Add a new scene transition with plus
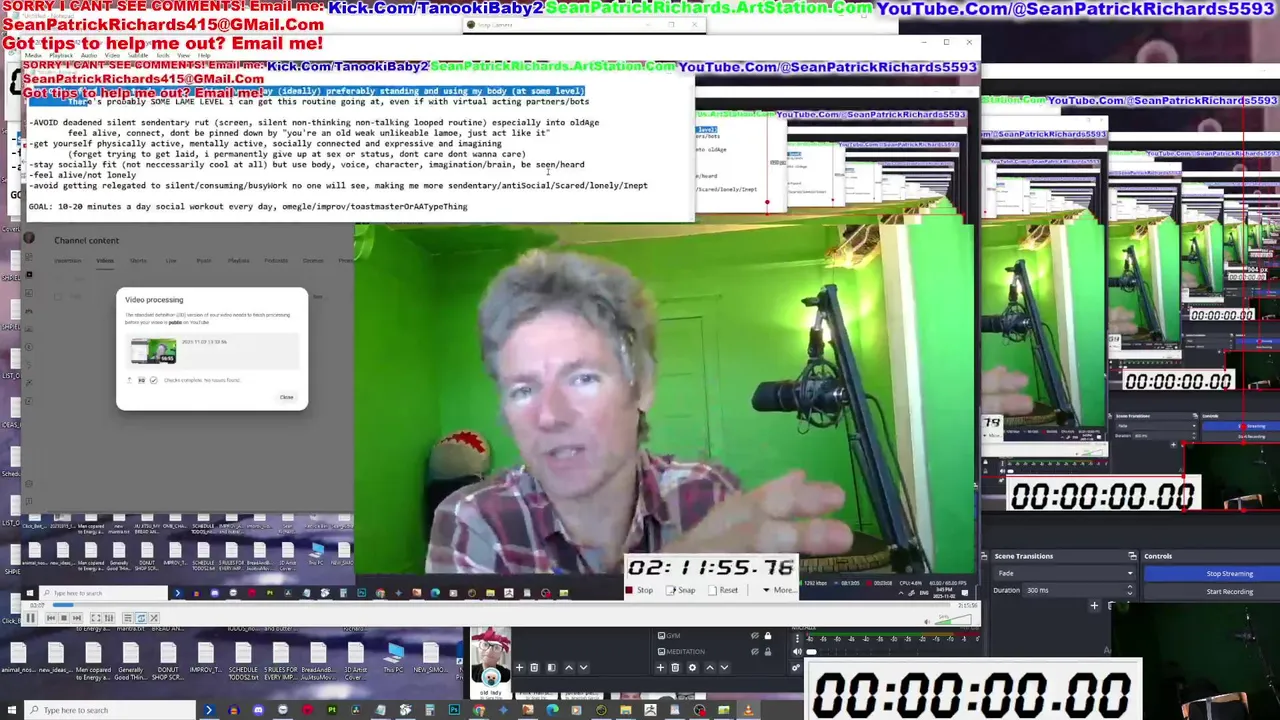 tap(1094, 605)
